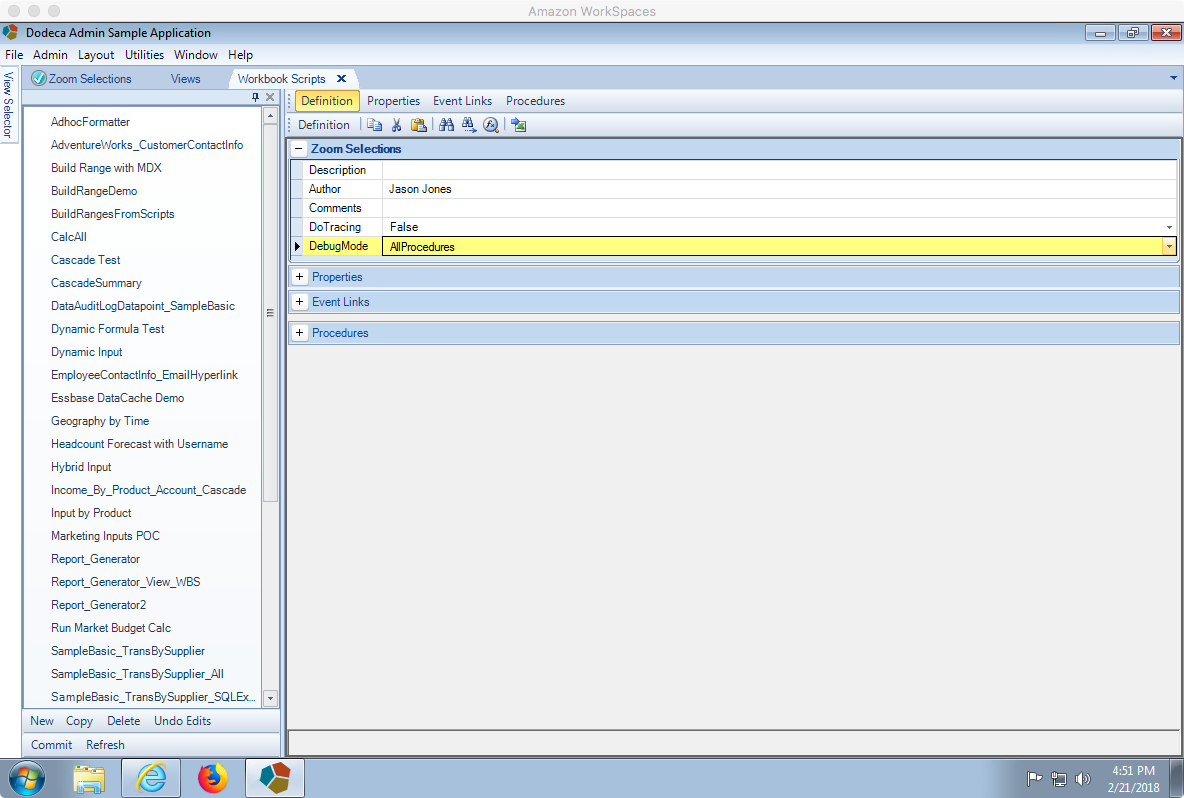Select Cascade Test script
Screen dimensions: 1184x798
click(85, 260)
